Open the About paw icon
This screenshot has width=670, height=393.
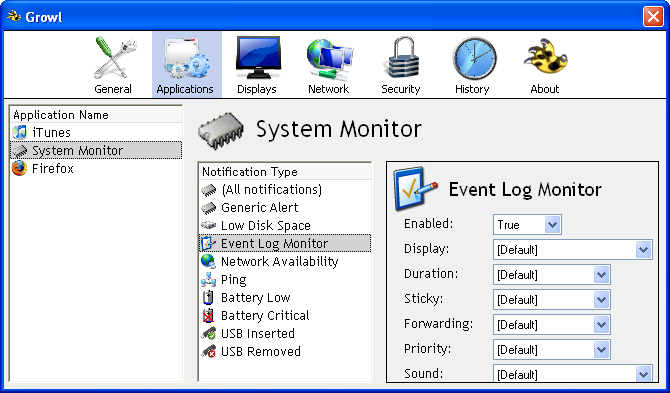point(546,56)
